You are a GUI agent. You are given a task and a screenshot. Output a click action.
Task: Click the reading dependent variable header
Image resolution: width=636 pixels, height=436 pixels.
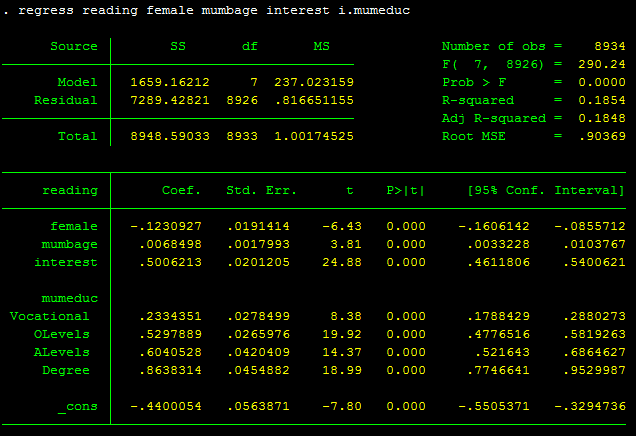point(70,190)
